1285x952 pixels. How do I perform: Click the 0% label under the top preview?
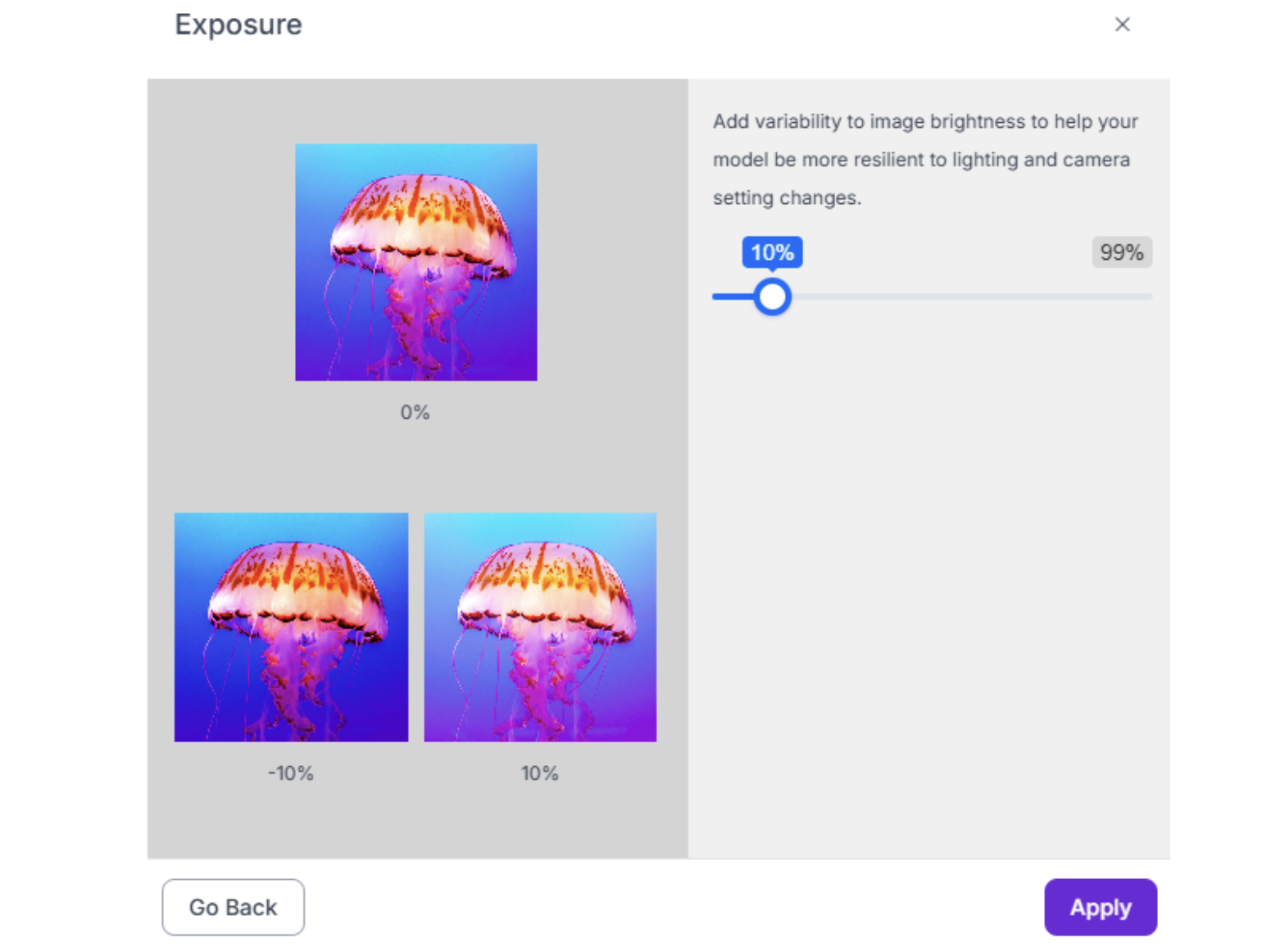tap(415, 412)
